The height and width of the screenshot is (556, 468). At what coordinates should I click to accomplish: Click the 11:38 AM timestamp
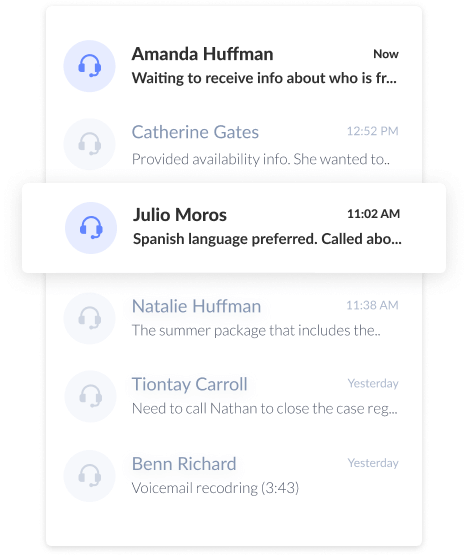pos(372,305)
